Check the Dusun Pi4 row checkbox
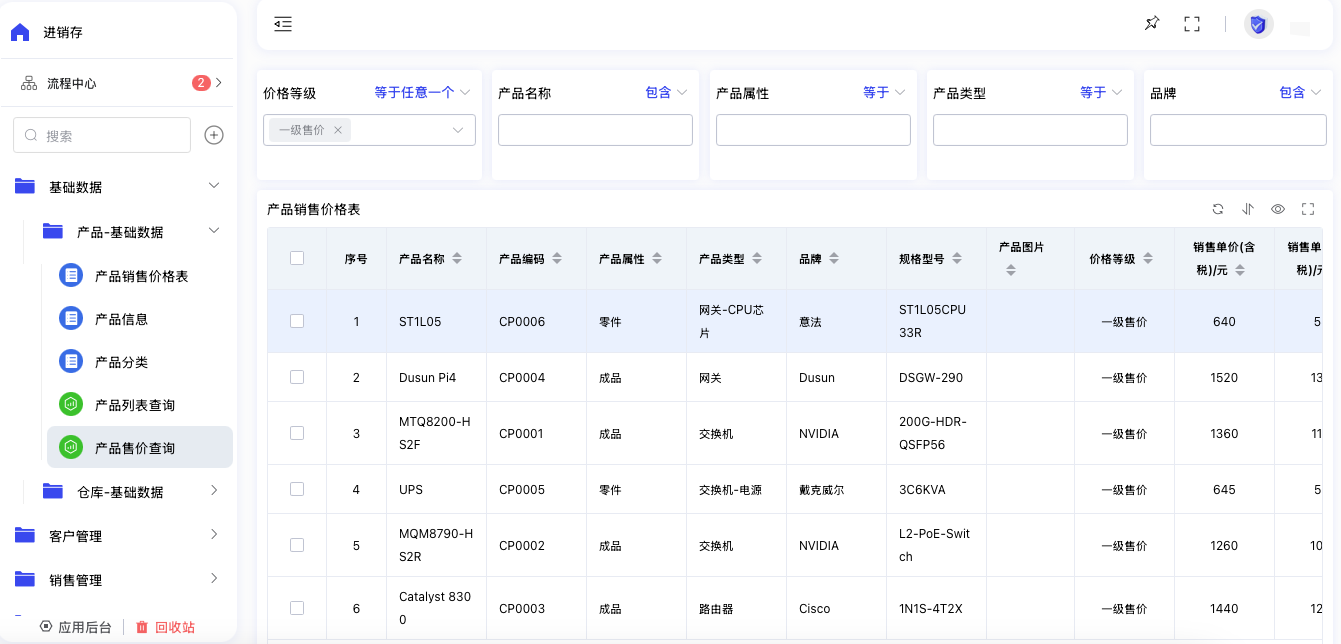 297,377
